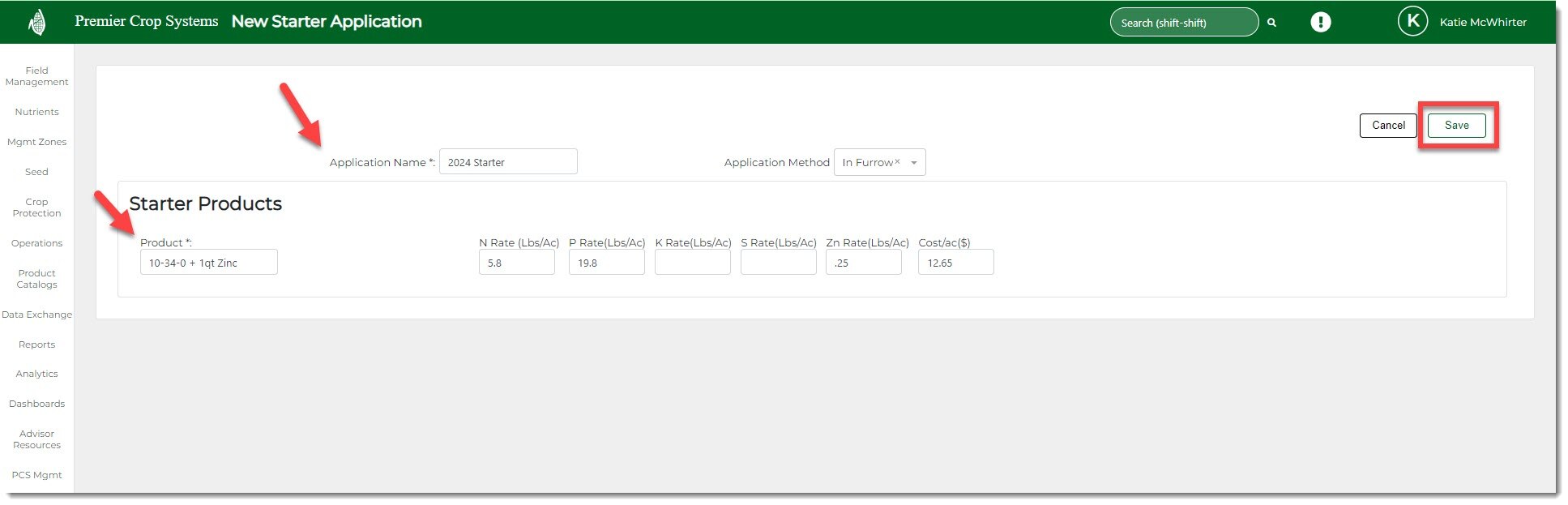
Task: Select the empty K Rate field
Action: pyautogui.click(x=692, y=263)
